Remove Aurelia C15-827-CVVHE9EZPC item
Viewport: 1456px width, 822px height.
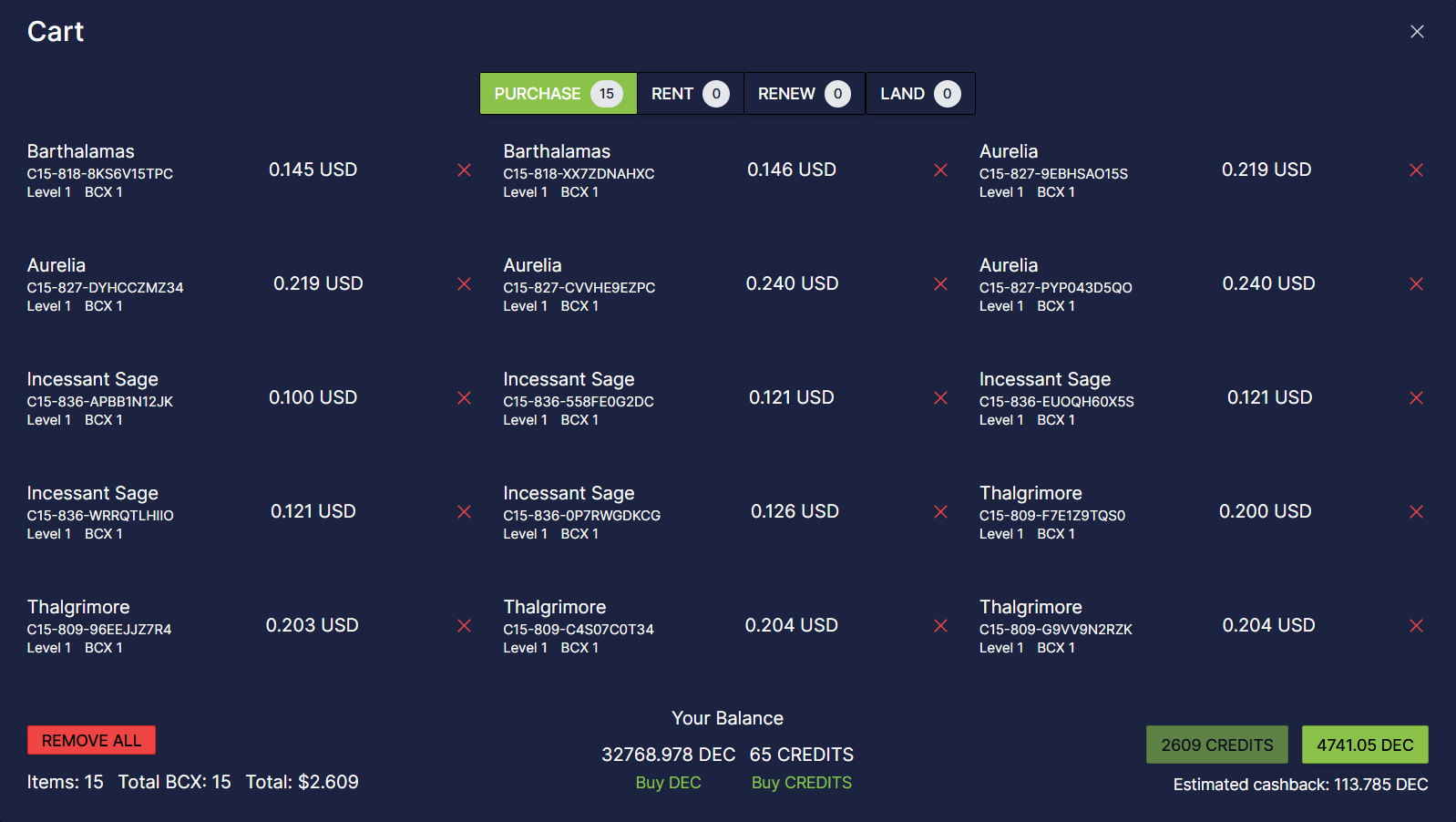point(940,284)
